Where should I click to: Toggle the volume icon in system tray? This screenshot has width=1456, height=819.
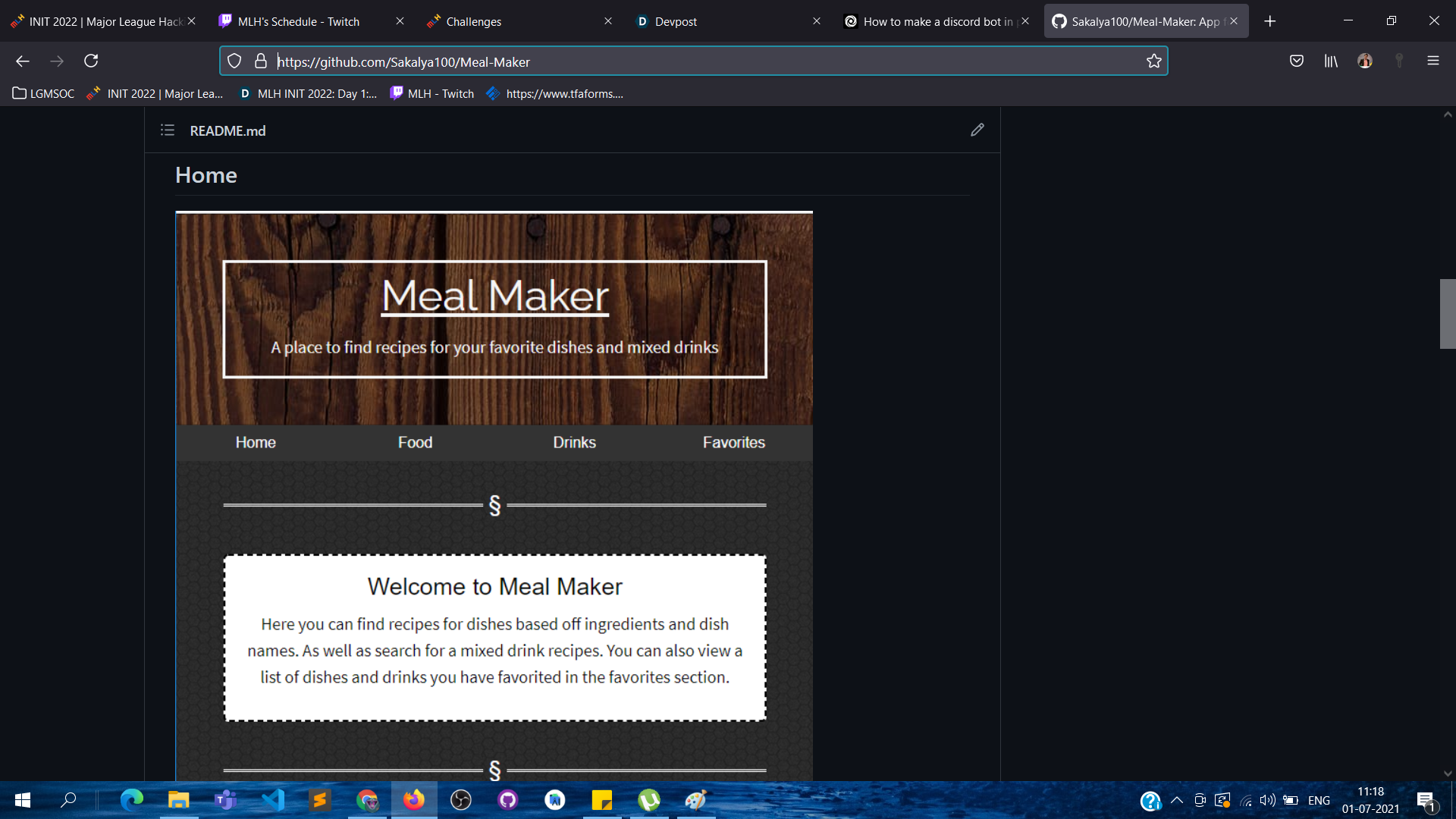[1266, 800]
